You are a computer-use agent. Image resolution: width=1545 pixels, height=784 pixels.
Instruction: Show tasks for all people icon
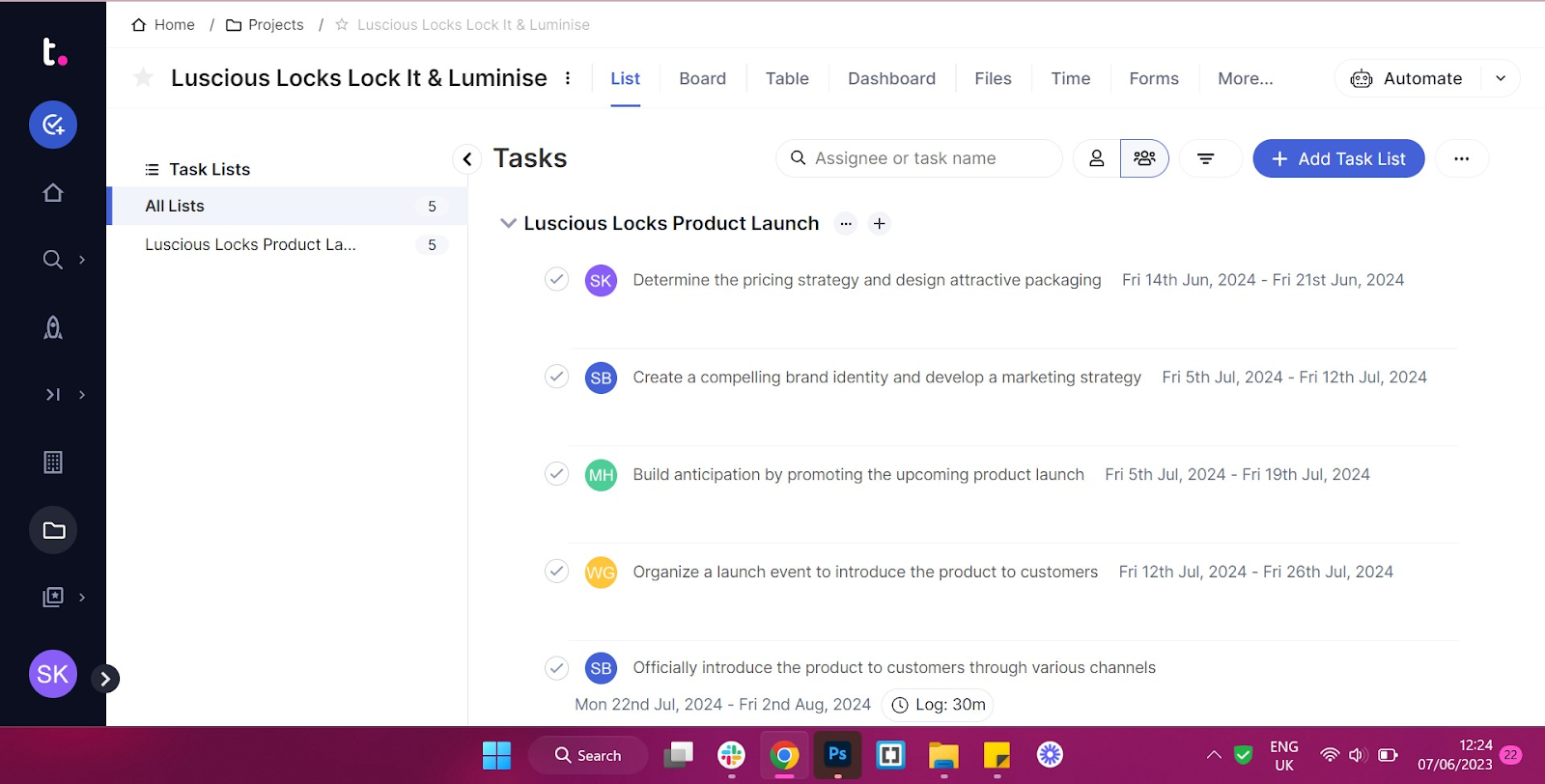click(x=1144, y=158)
